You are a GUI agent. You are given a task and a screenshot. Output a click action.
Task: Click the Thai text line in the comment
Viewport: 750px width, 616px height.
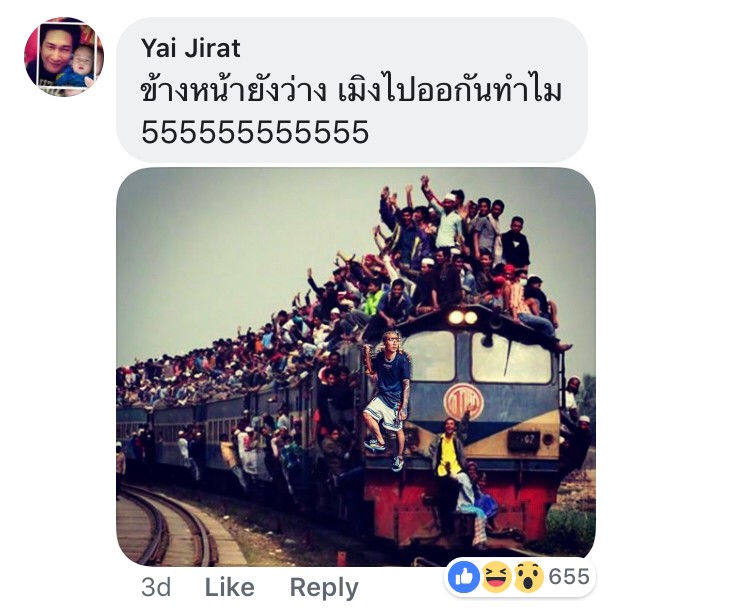351,91
